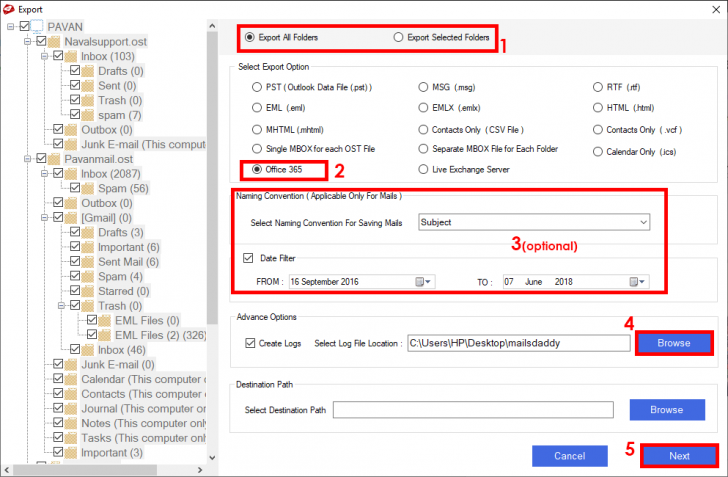Select Contacts Only CSV File option
The height and width of the screenshot is (477, 728).
coord(423,130)
